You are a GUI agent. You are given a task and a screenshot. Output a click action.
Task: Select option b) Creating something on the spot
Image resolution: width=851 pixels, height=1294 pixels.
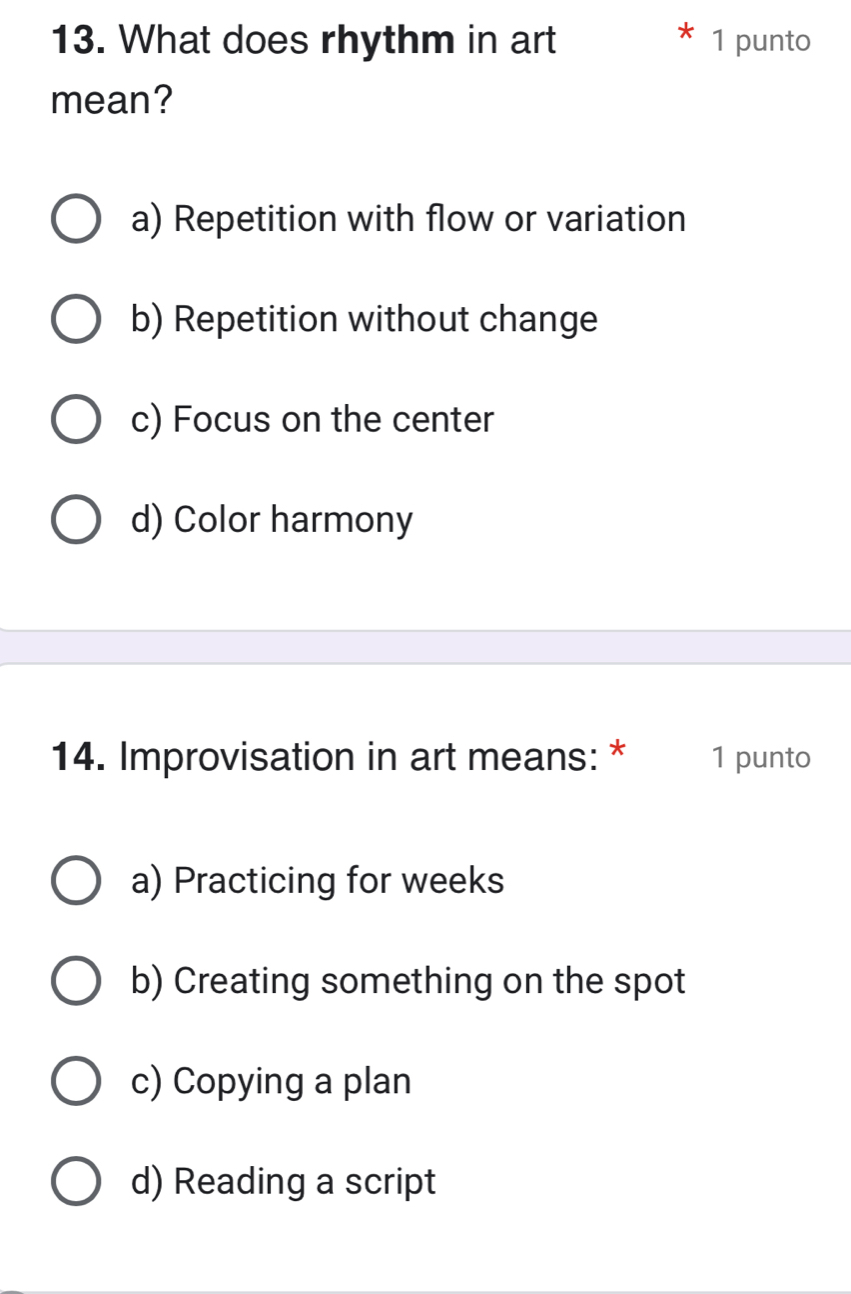click(75, 980)
